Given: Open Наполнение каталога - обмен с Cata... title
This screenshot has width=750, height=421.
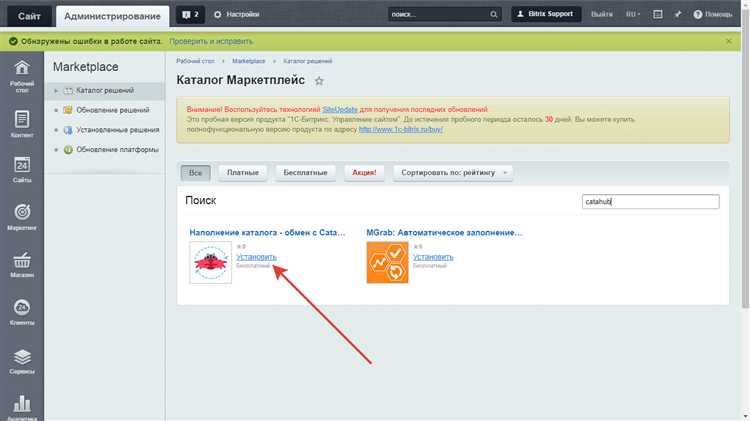Looking at the screenshot, I should 267,233.
